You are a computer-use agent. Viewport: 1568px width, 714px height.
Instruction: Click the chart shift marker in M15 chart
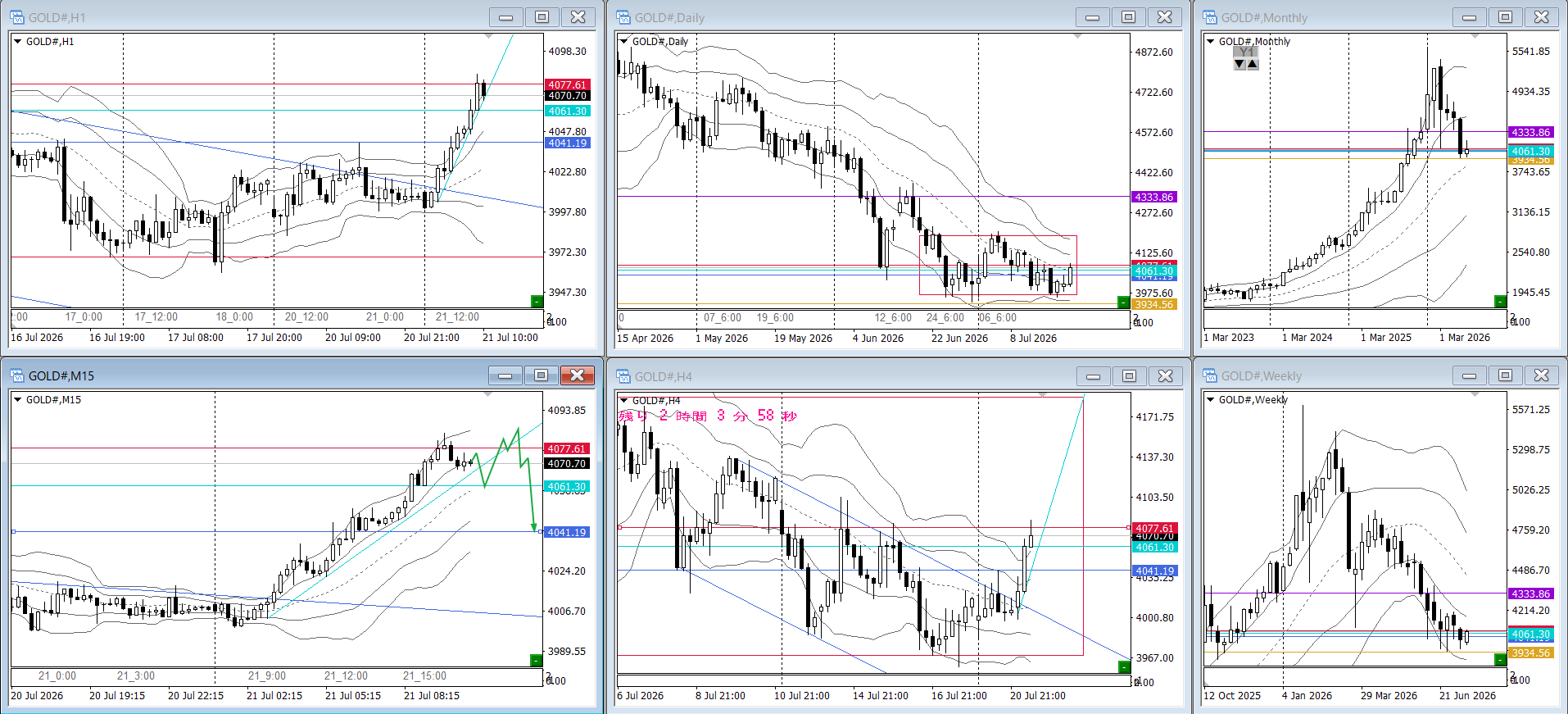pyautogui.click(x=489, y=394)
